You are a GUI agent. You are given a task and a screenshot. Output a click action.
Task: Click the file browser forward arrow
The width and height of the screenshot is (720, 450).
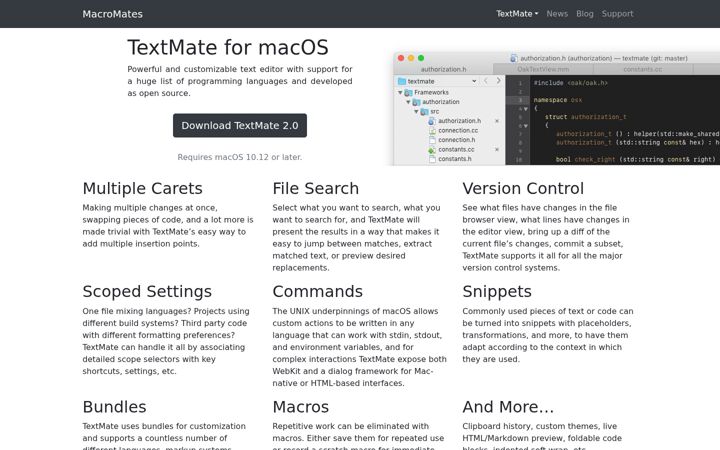(x=498, y=81)
